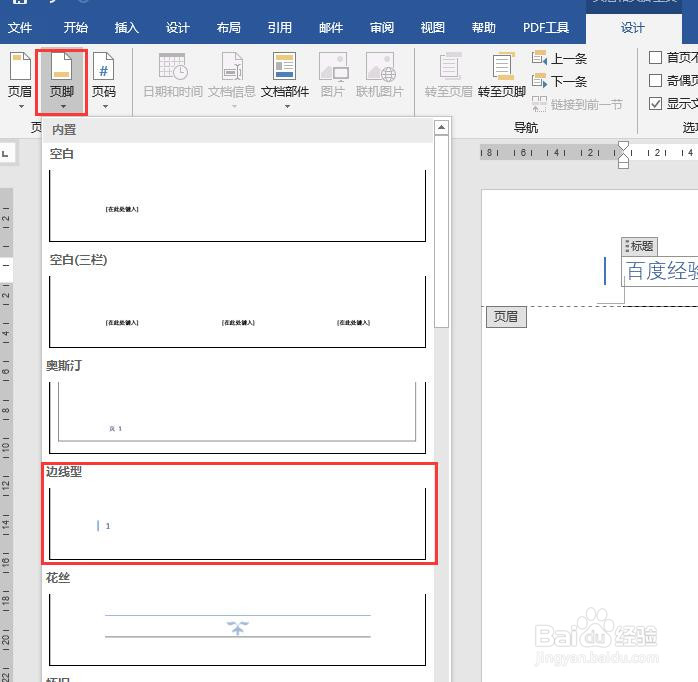Click the 页眉 label tag in document
The height and width of the screenshot is (682, 698).
click(x=506, y=317)
